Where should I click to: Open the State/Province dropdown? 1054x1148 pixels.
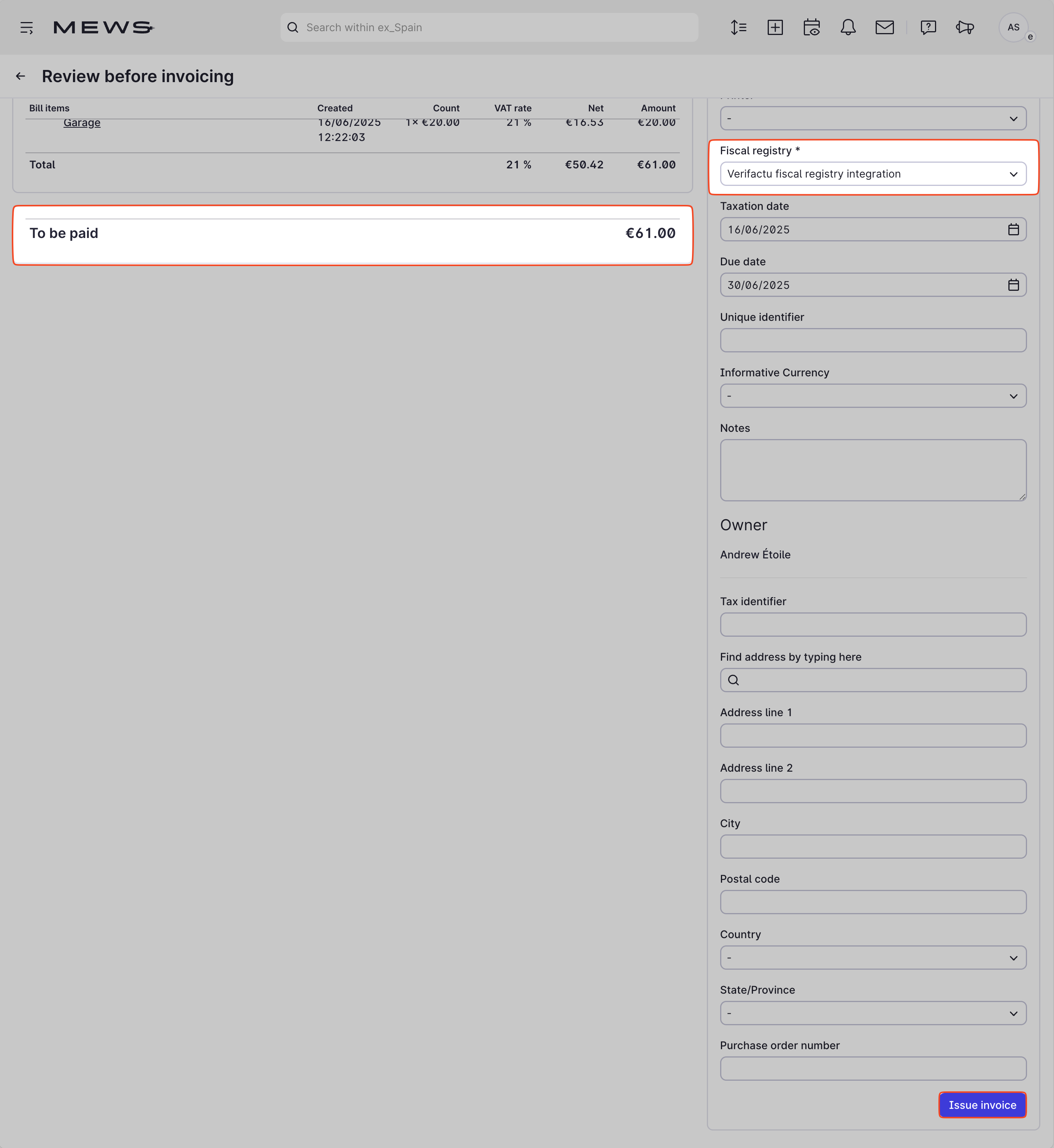(x=873, y=1013)
